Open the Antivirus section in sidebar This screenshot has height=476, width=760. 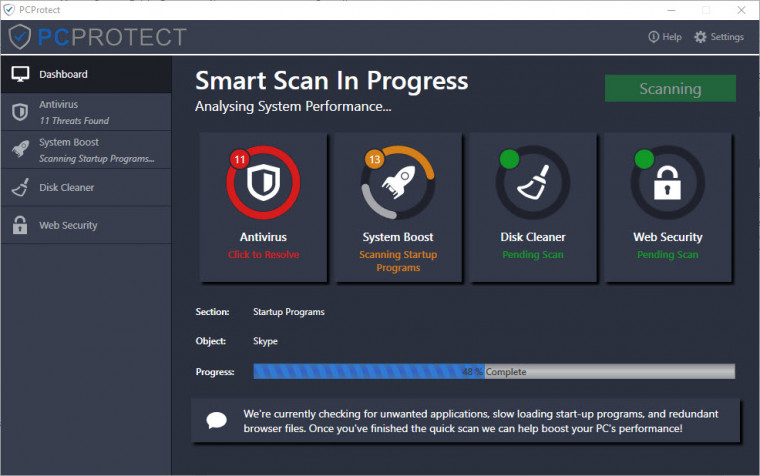click(86, 112)
